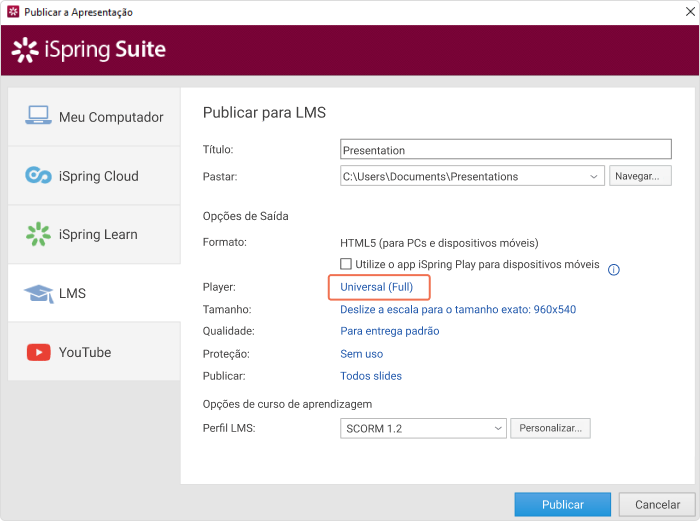Click the iSpring Cloud icon
Image resolution: width=700 pixels, height=521 pixels.
(38, 175)
